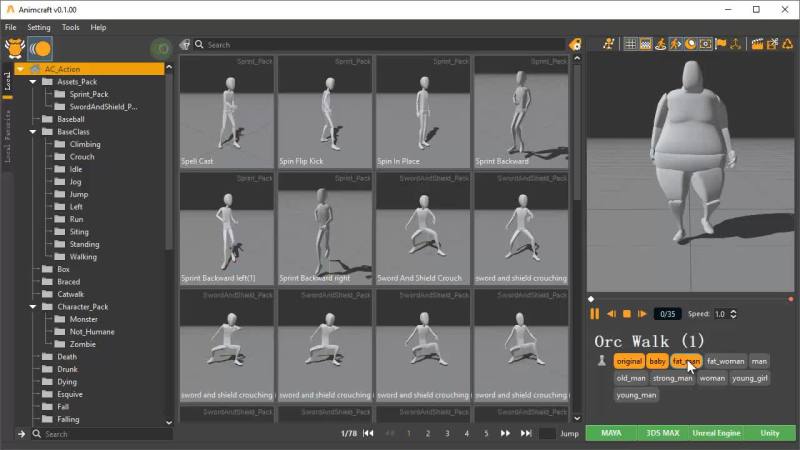Toggle the orange flag marker option
The width and height of the screenshot is (800, 450).
pyautogui.click(x=721, y=44)
